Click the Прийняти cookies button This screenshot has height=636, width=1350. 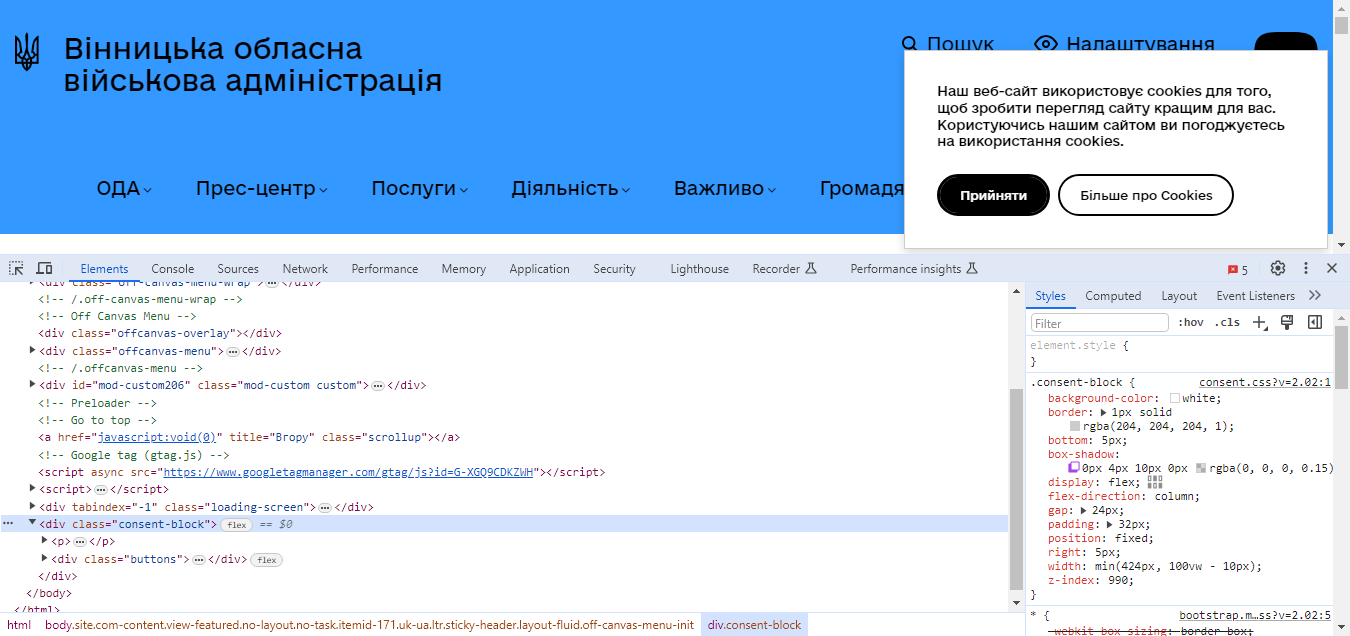(993, 195)
